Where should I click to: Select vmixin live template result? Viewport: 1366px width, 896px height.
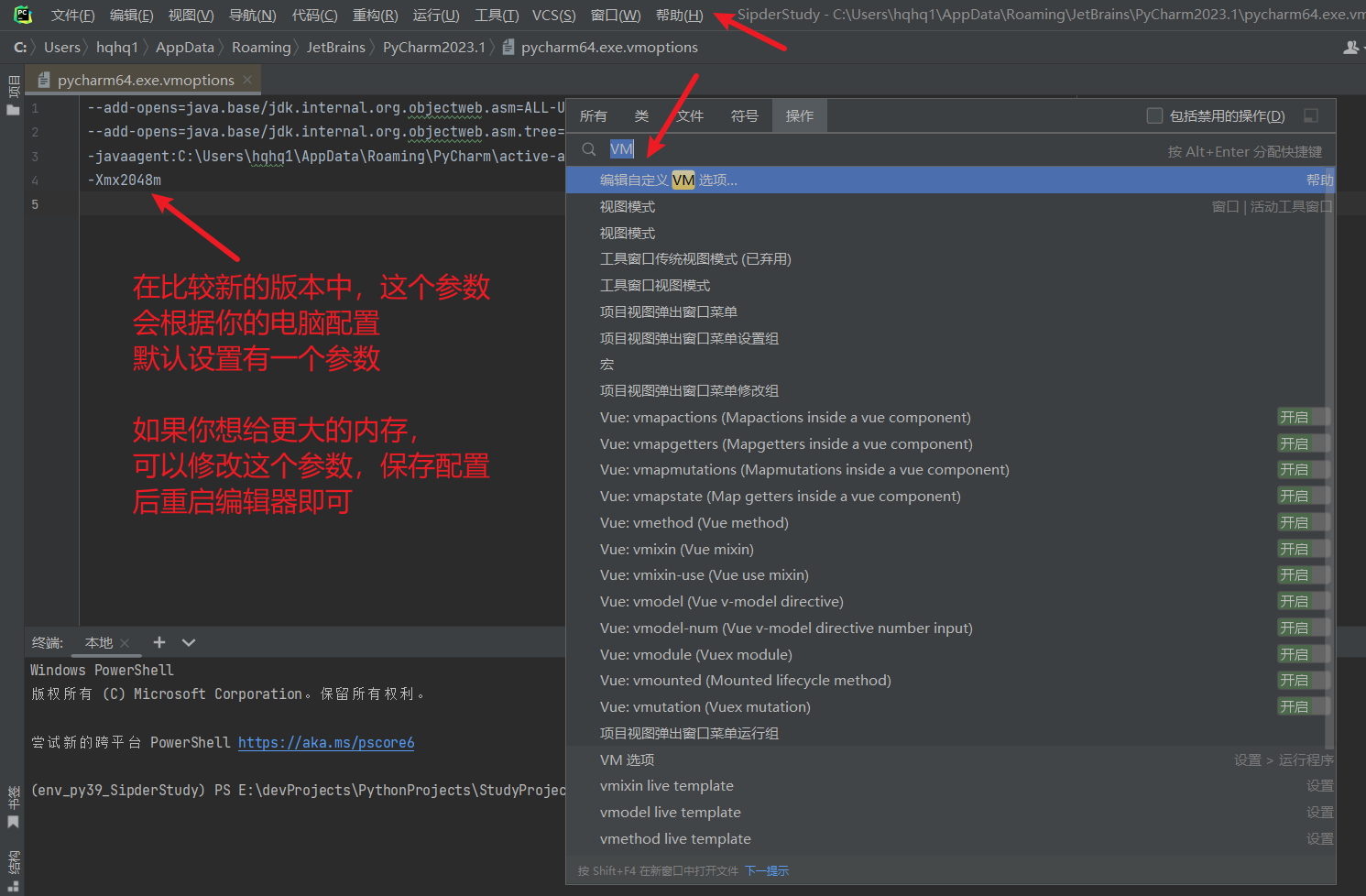coord(950,785)
